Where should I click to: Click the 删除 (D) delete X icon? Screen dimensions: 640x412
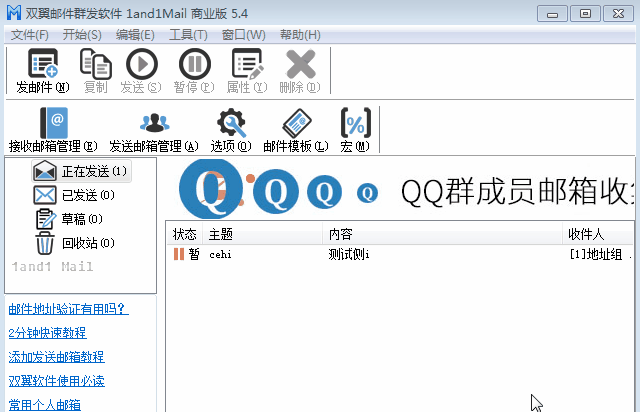[x=300, y=63]
